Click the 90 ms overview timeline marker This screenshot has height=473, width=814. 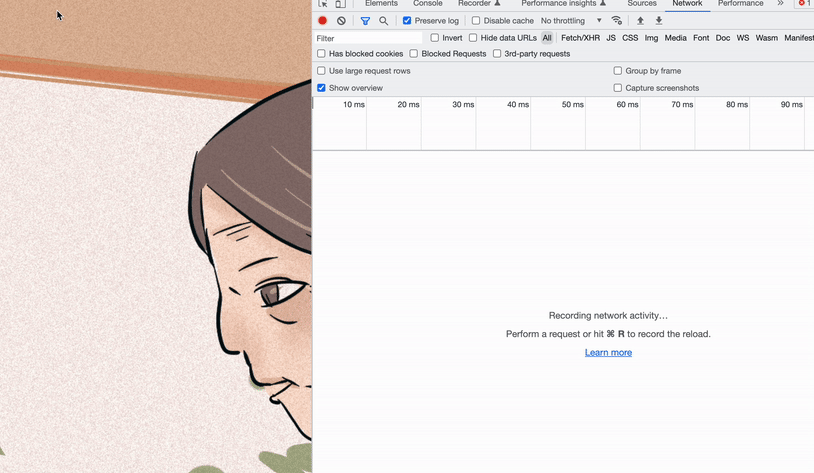point(792,104)
